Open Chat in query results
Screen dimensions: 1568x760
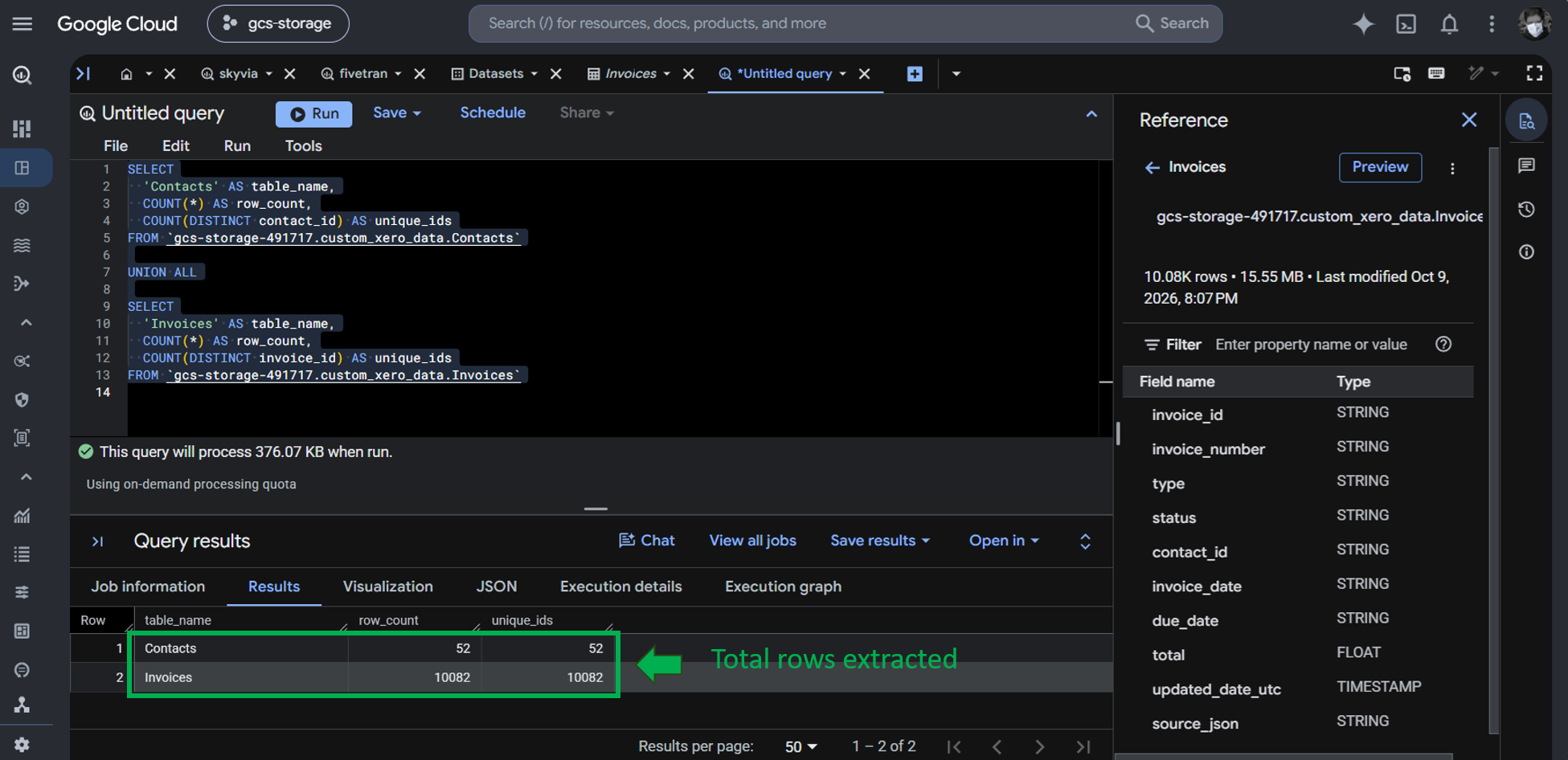pos(647,541)
